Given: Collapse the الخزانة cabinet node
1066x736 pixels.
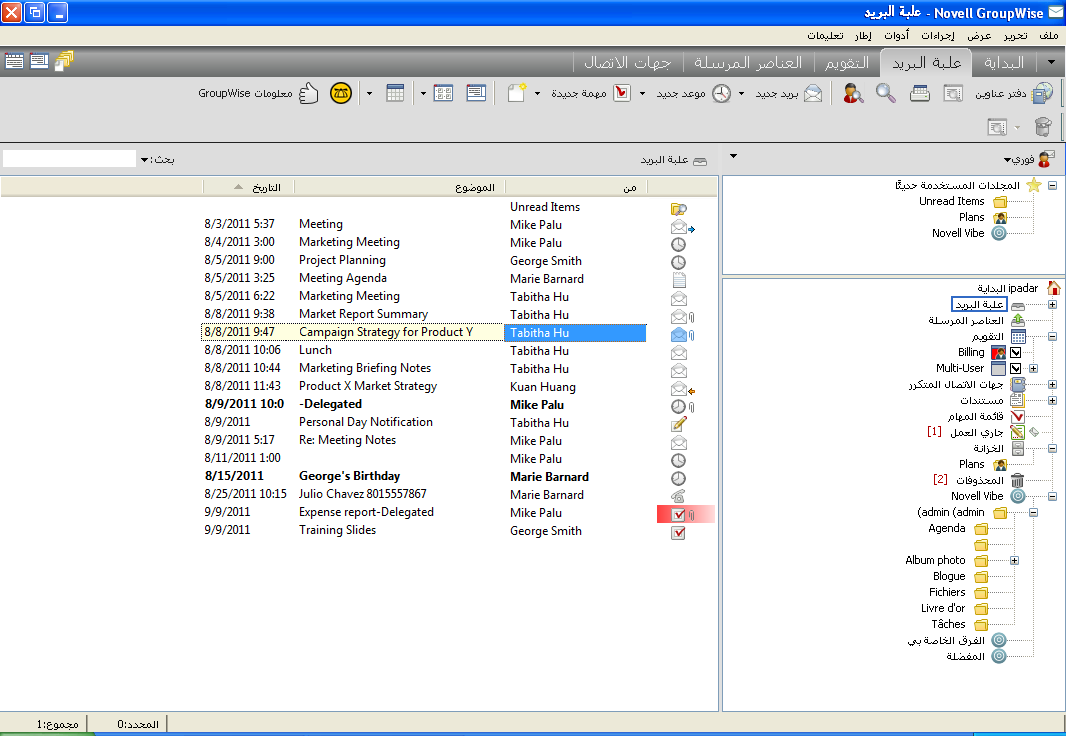Looking at the screenshot, I should (x=1052, y=449).
